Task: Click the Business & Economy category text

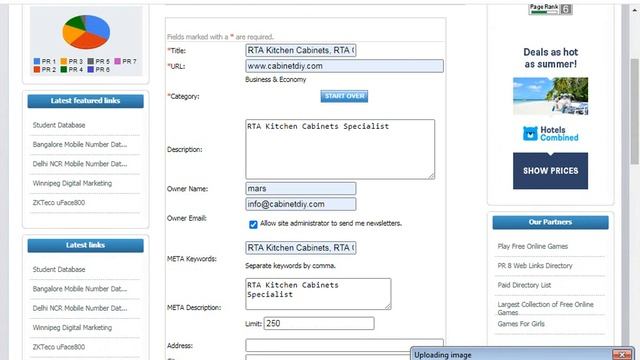Action: [276, 80]
